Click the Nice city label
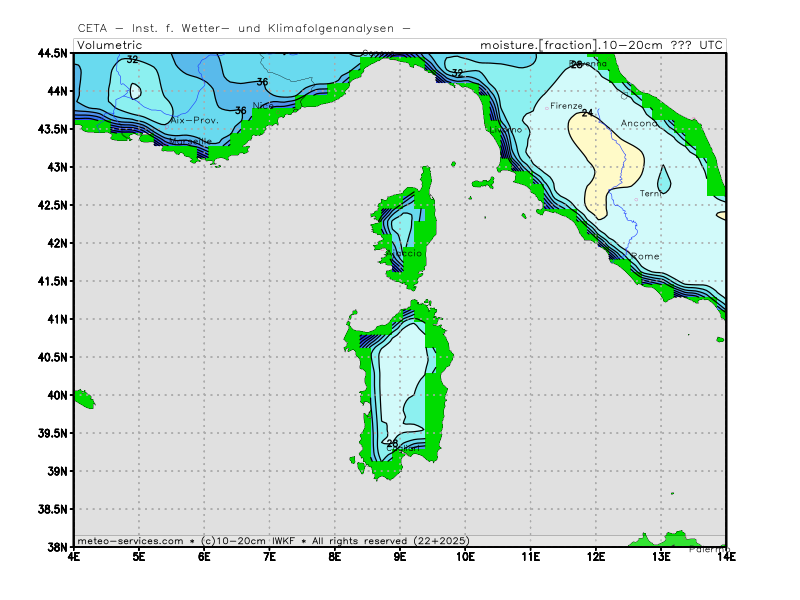This screenshot has height=600, width=800. point(263,105)
